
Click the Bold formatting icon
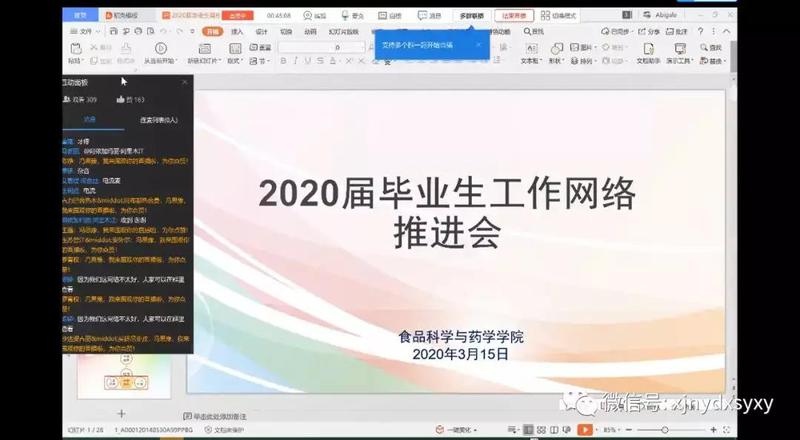point(283,61)
